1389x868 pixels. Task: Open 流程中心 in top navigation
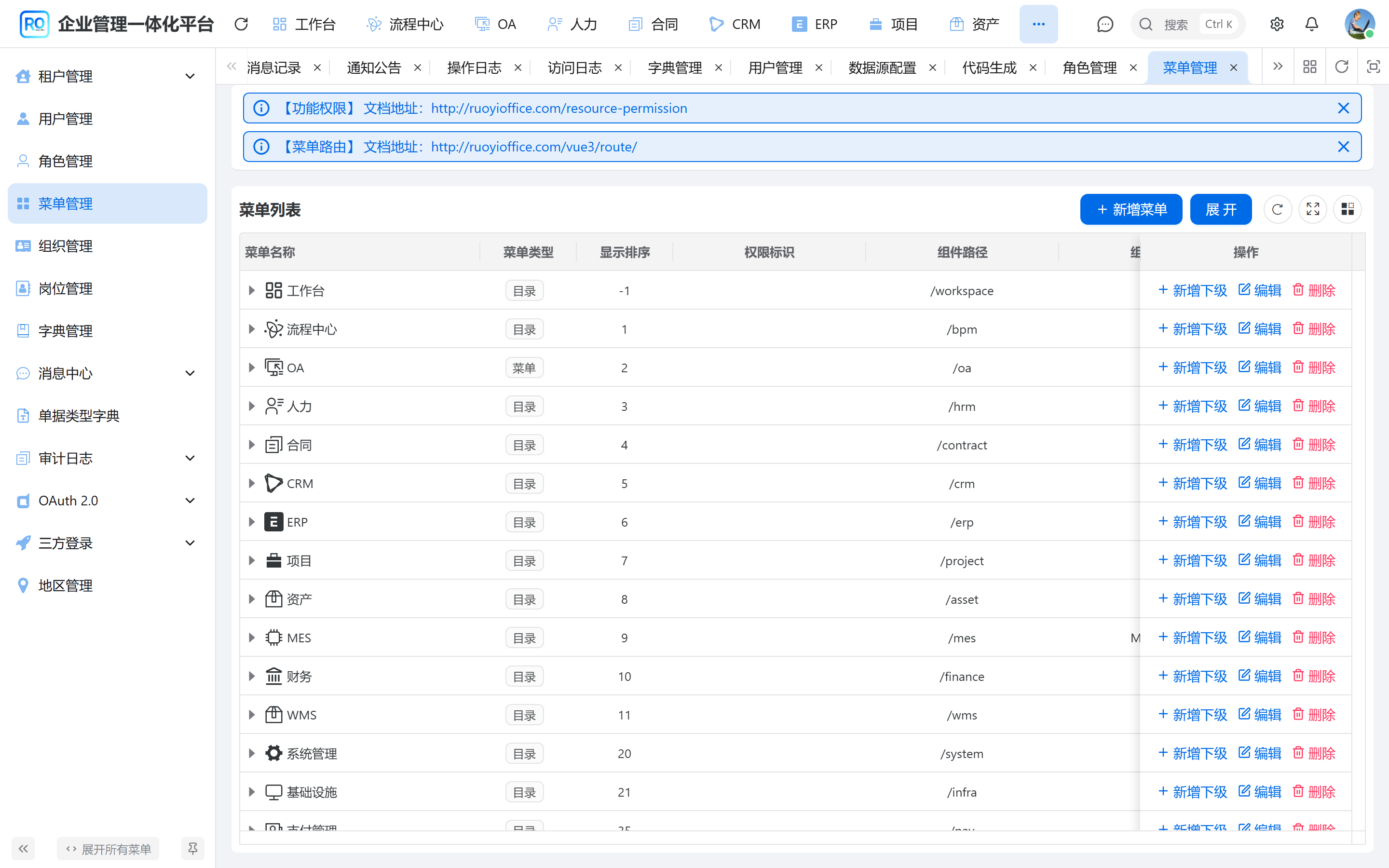(405, 24)
